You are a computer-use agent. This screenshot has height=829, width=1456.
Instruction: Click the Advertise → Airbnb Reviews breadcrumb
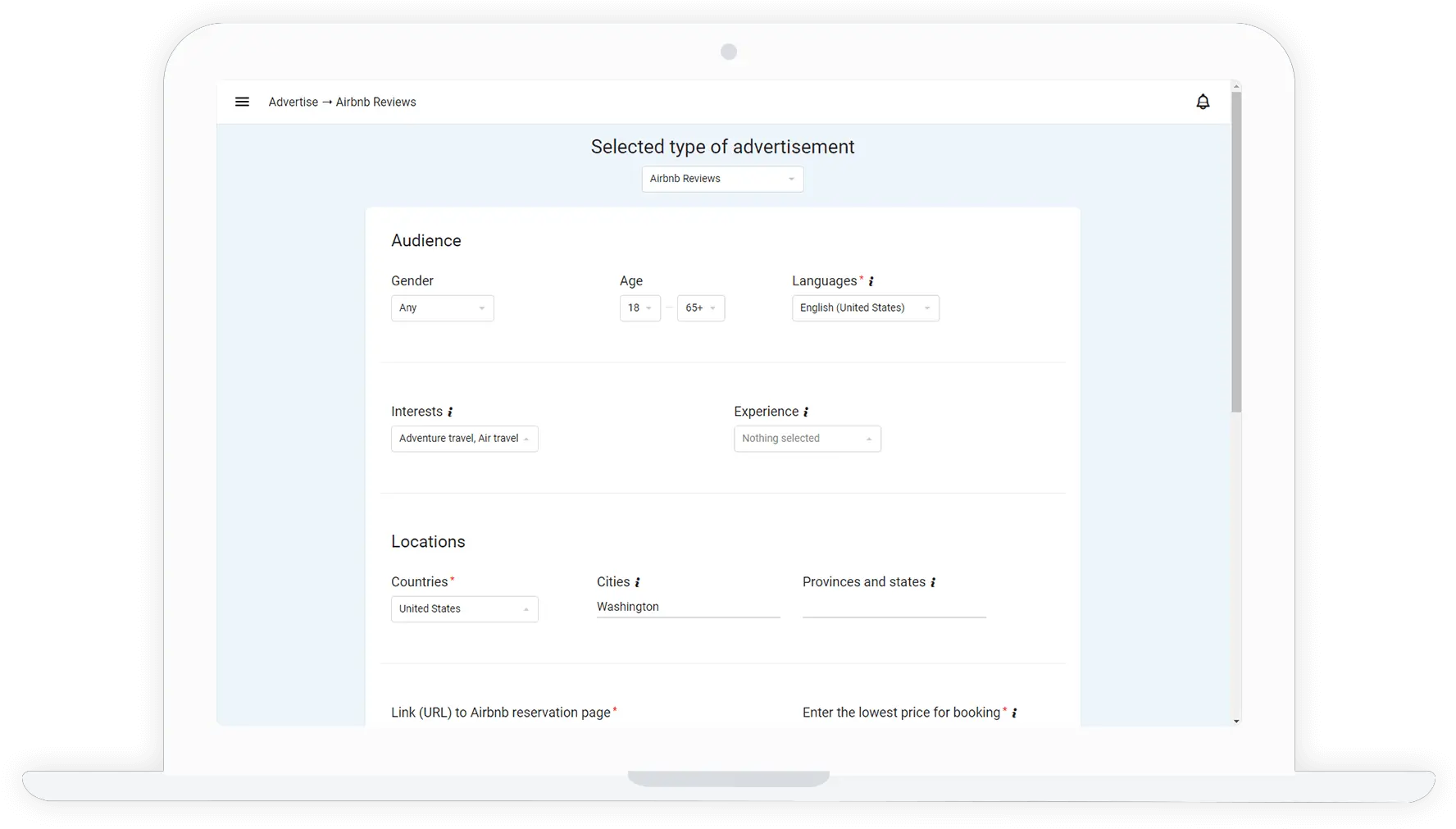tap(342, 102)
